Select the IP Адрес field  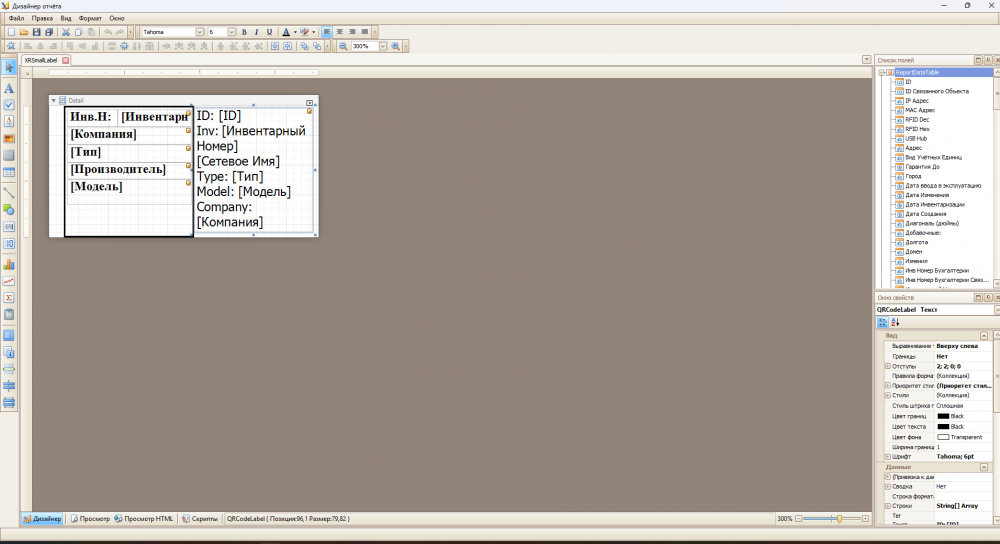[x=916, y=101]
